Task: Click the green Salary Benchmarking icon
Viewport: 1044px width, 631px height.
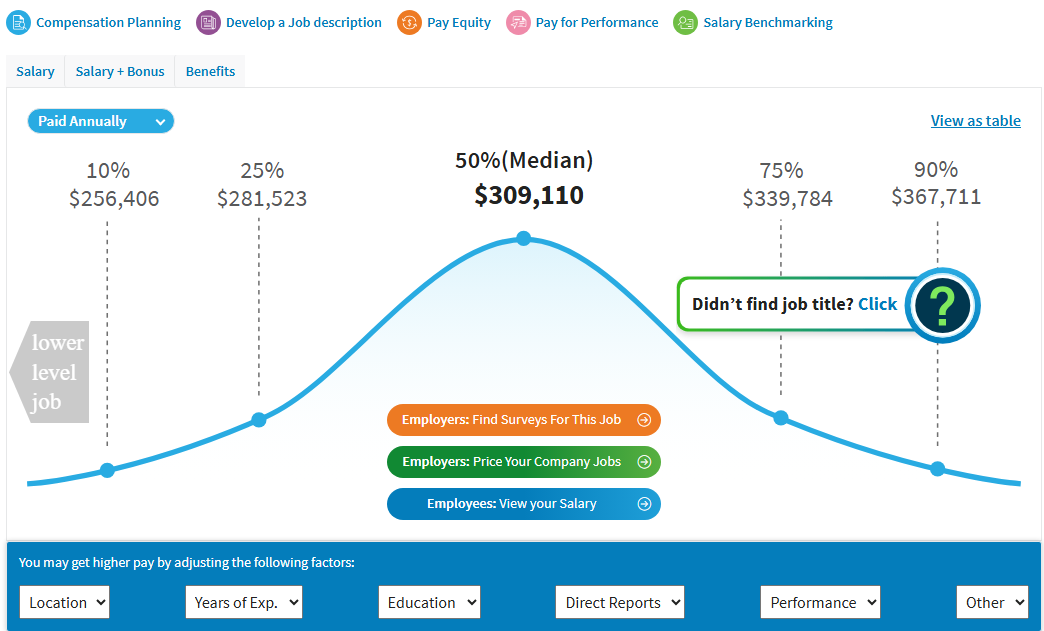Action: 685,22
